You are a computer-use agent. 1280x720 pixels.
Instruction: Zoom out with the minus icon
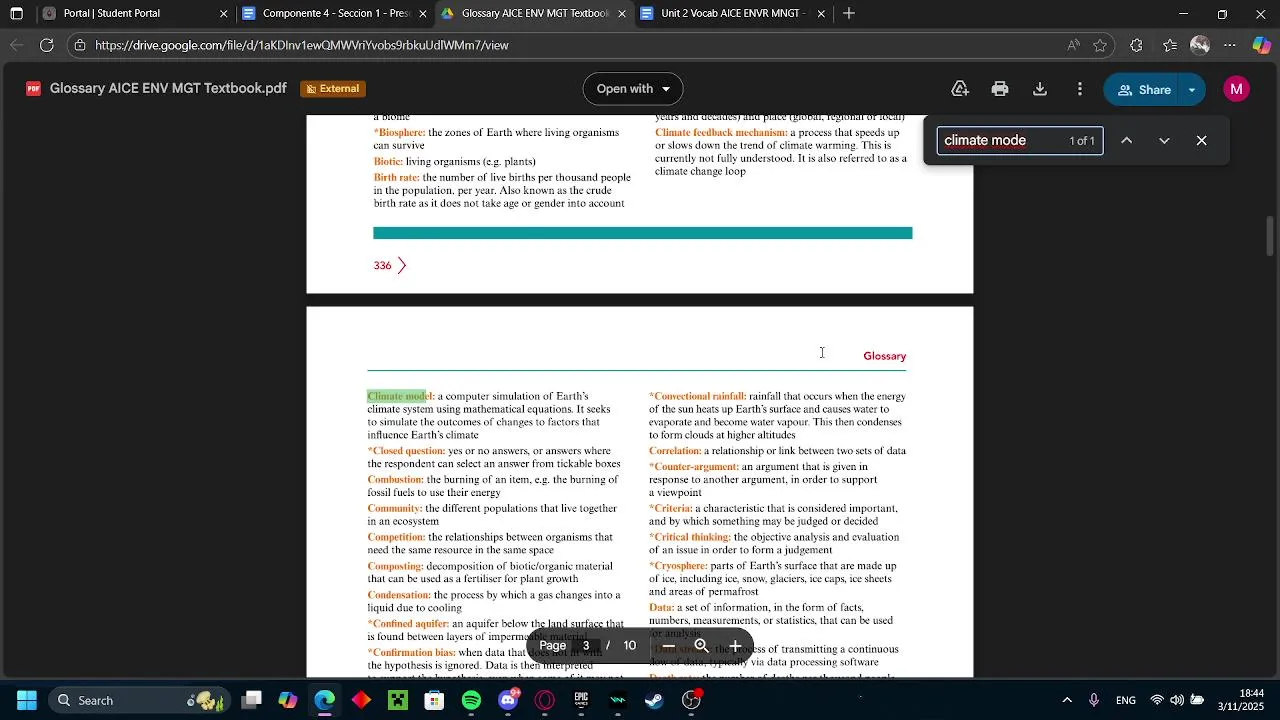[x=668, y=646]
